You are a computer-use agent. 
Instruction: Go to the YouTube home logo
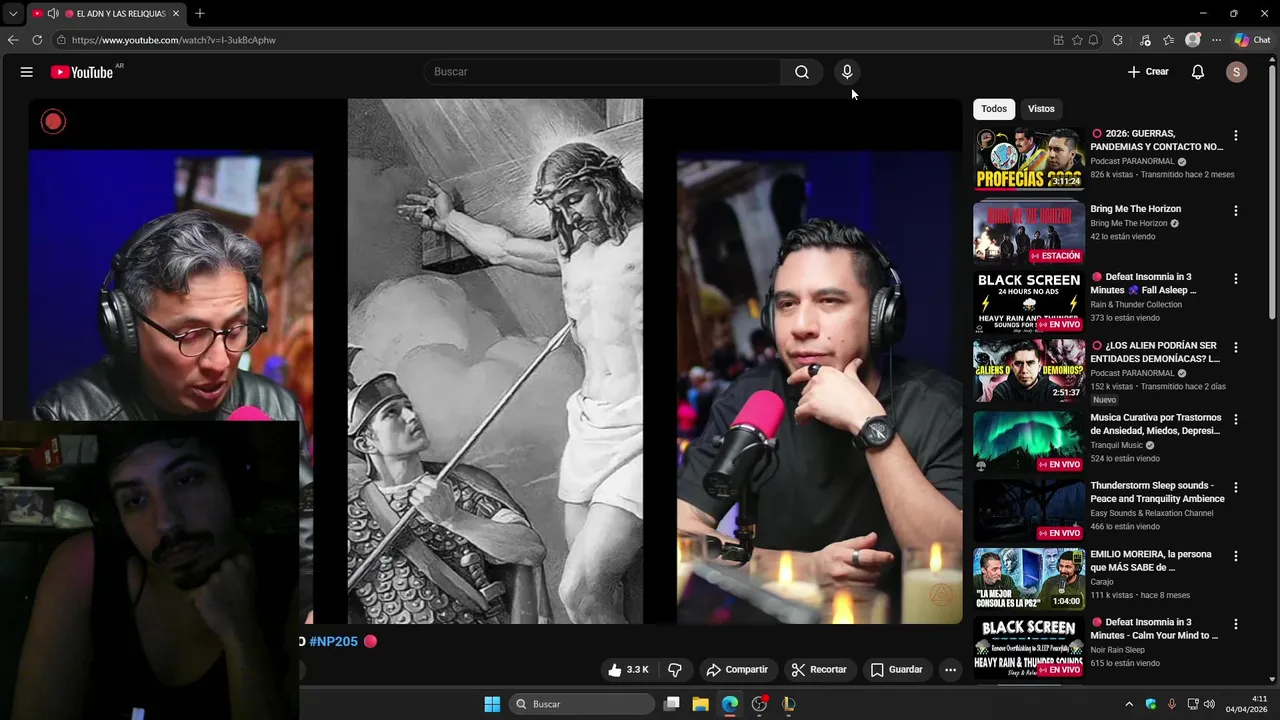pyautogui.click(x=82, y=72)
